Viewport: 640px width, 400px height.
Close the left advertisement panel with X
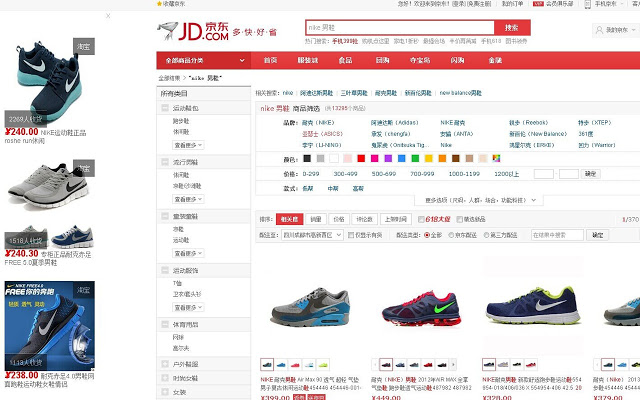pyautogui.click(x=108, y=16)
